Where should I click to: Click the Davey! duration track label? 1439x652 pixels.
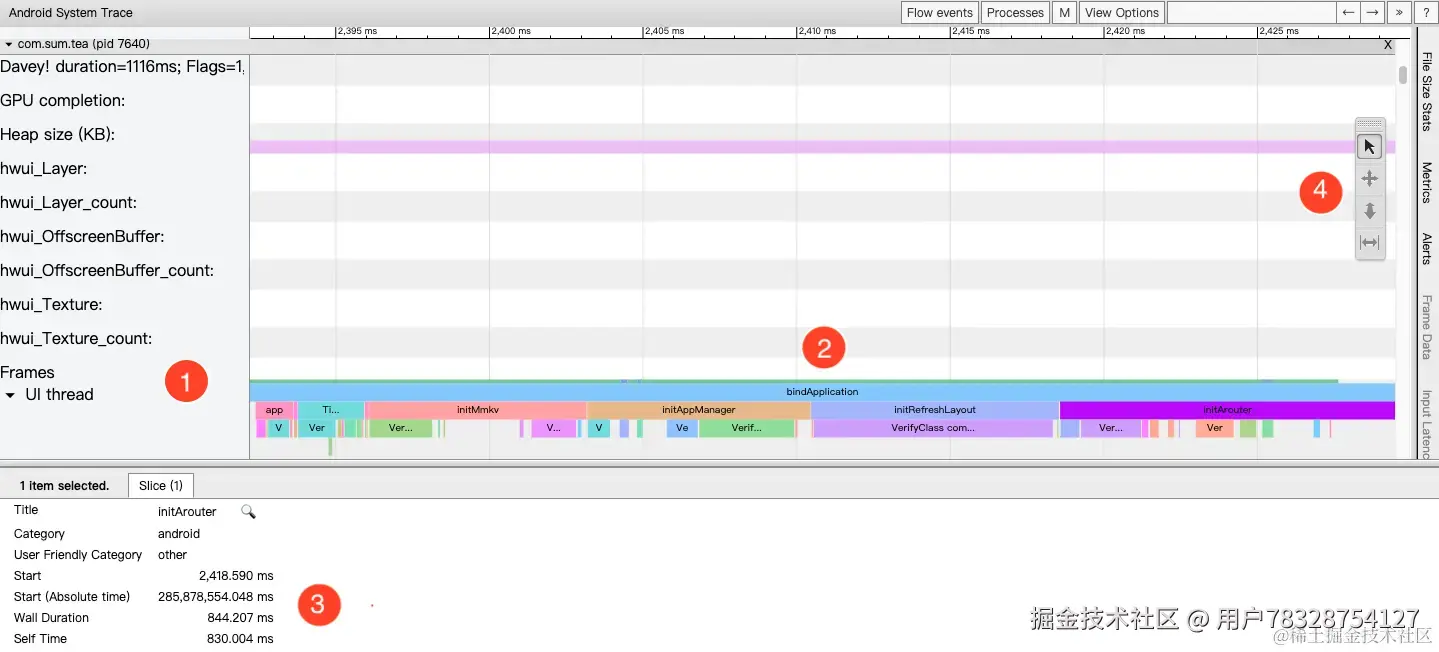[x=122, y=67]
